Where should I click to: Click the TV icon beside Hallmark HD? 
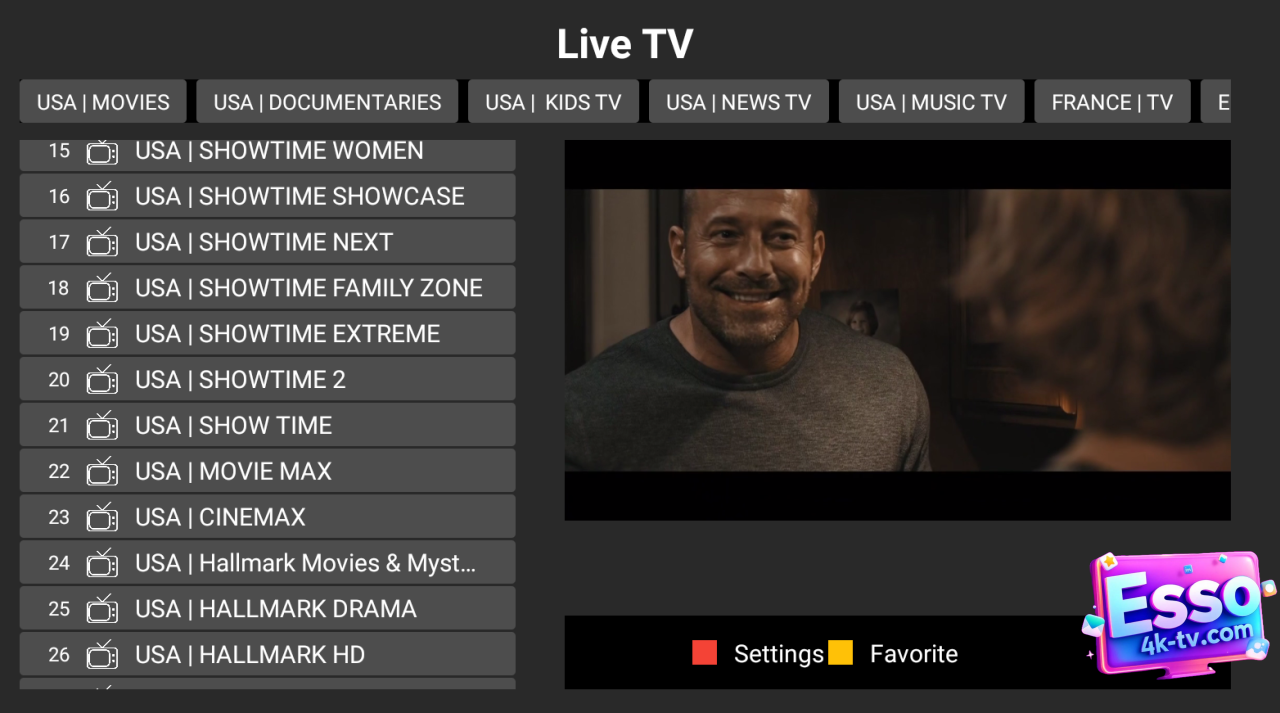(102, 655)
